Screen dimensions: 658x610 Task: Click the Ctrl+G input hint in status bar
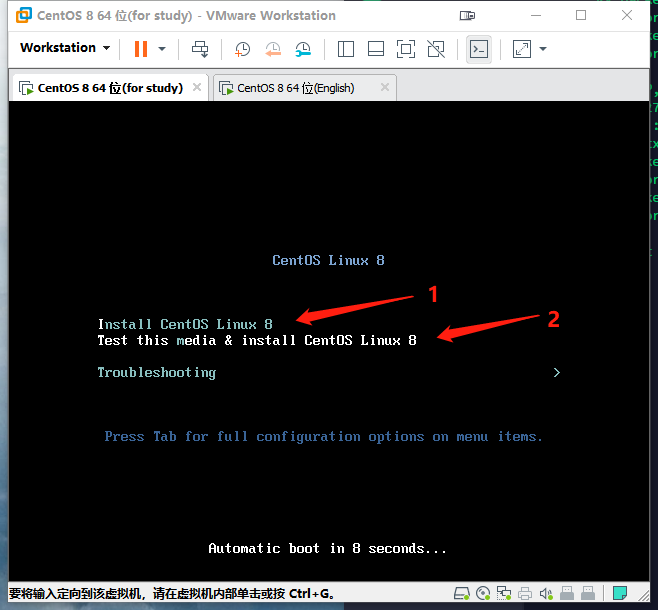[171, 594]
